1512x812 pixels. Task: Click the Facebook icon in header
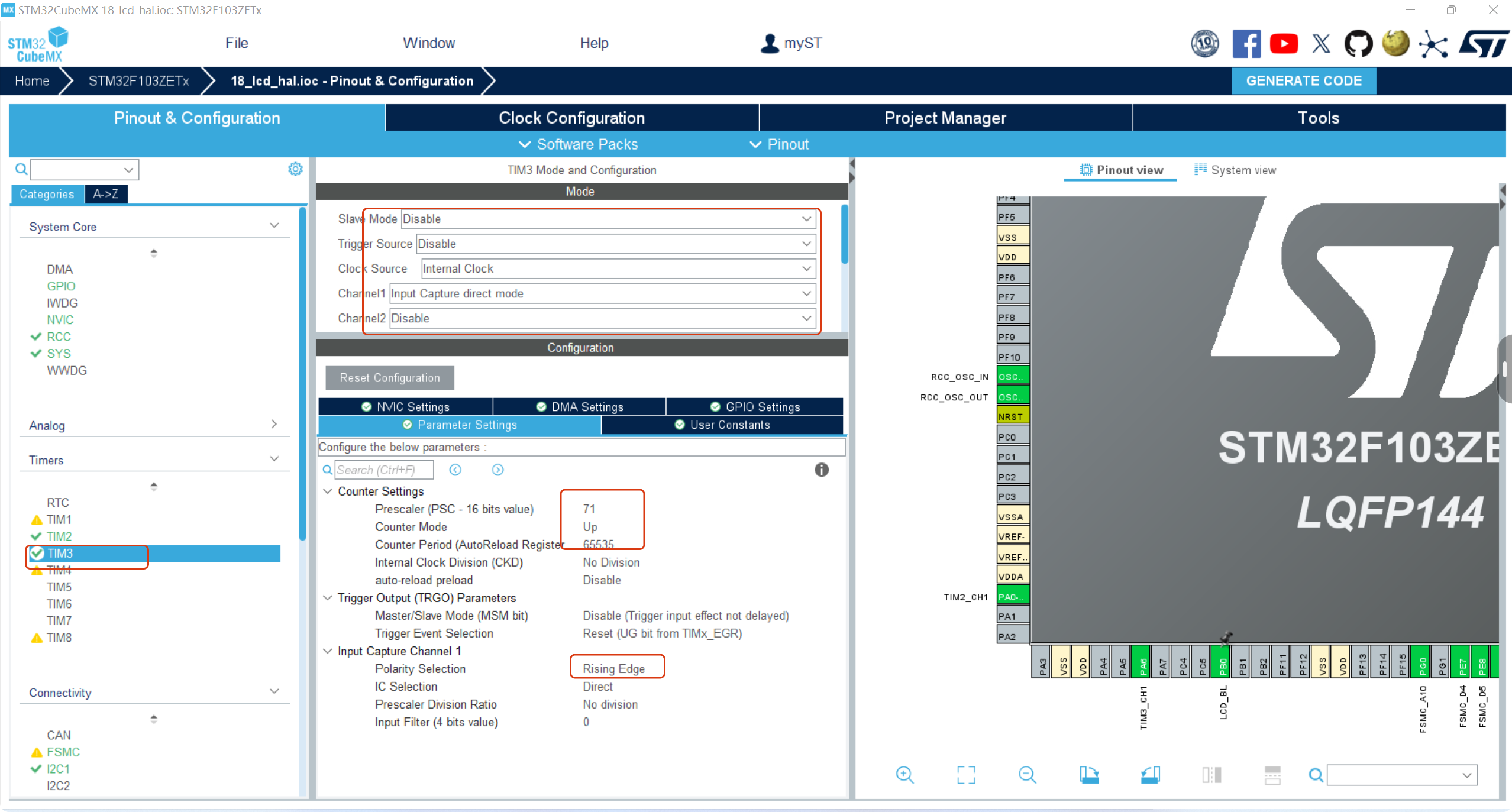pos(1246,44)
